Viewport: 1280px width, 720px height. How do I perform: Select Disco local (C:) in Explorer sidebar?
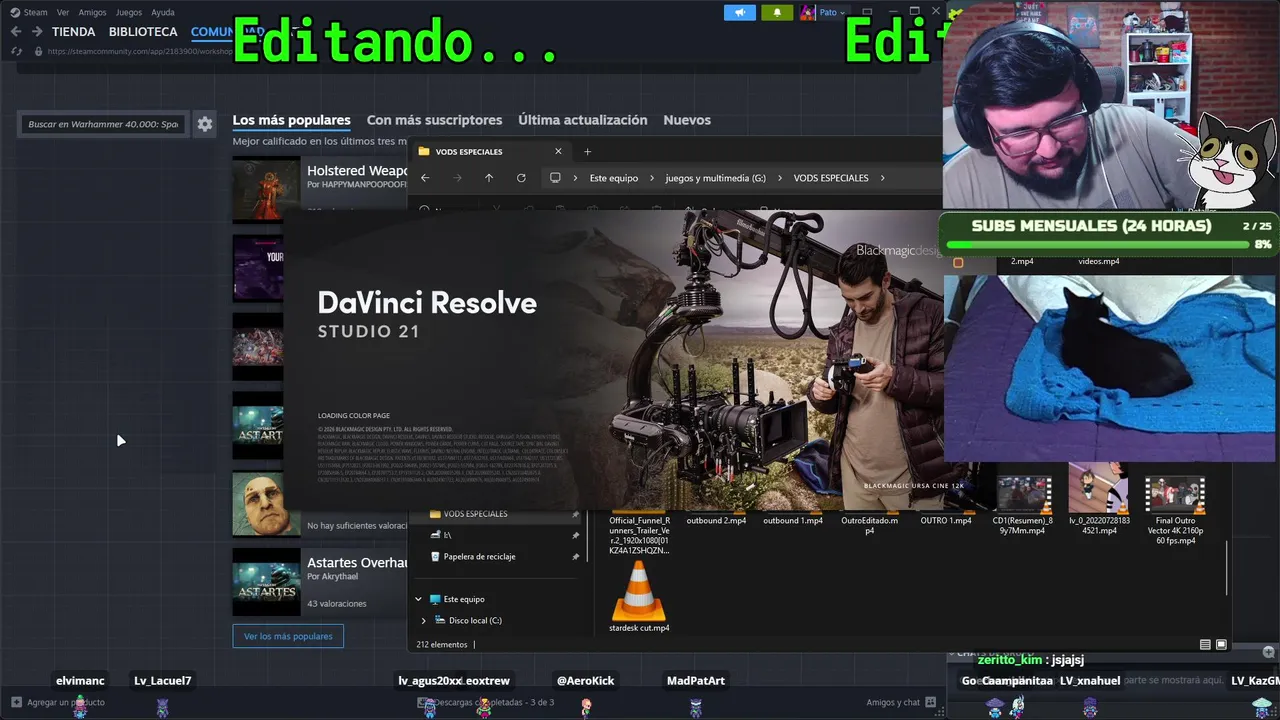point(475,621)
